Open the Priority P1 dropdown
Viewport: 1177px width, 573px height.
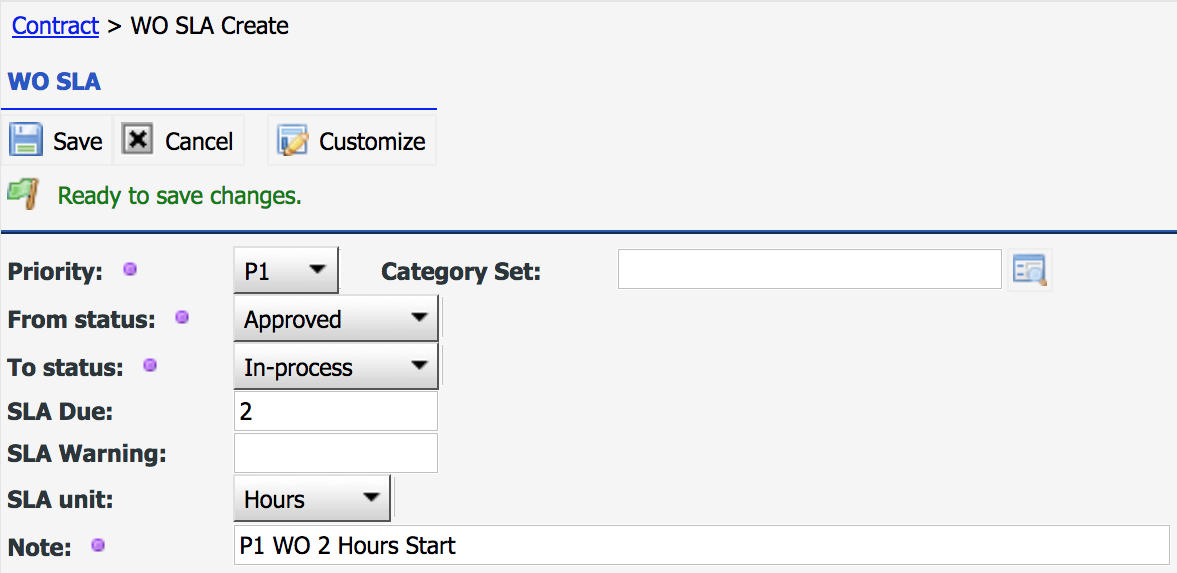click(x=286, y=270)
